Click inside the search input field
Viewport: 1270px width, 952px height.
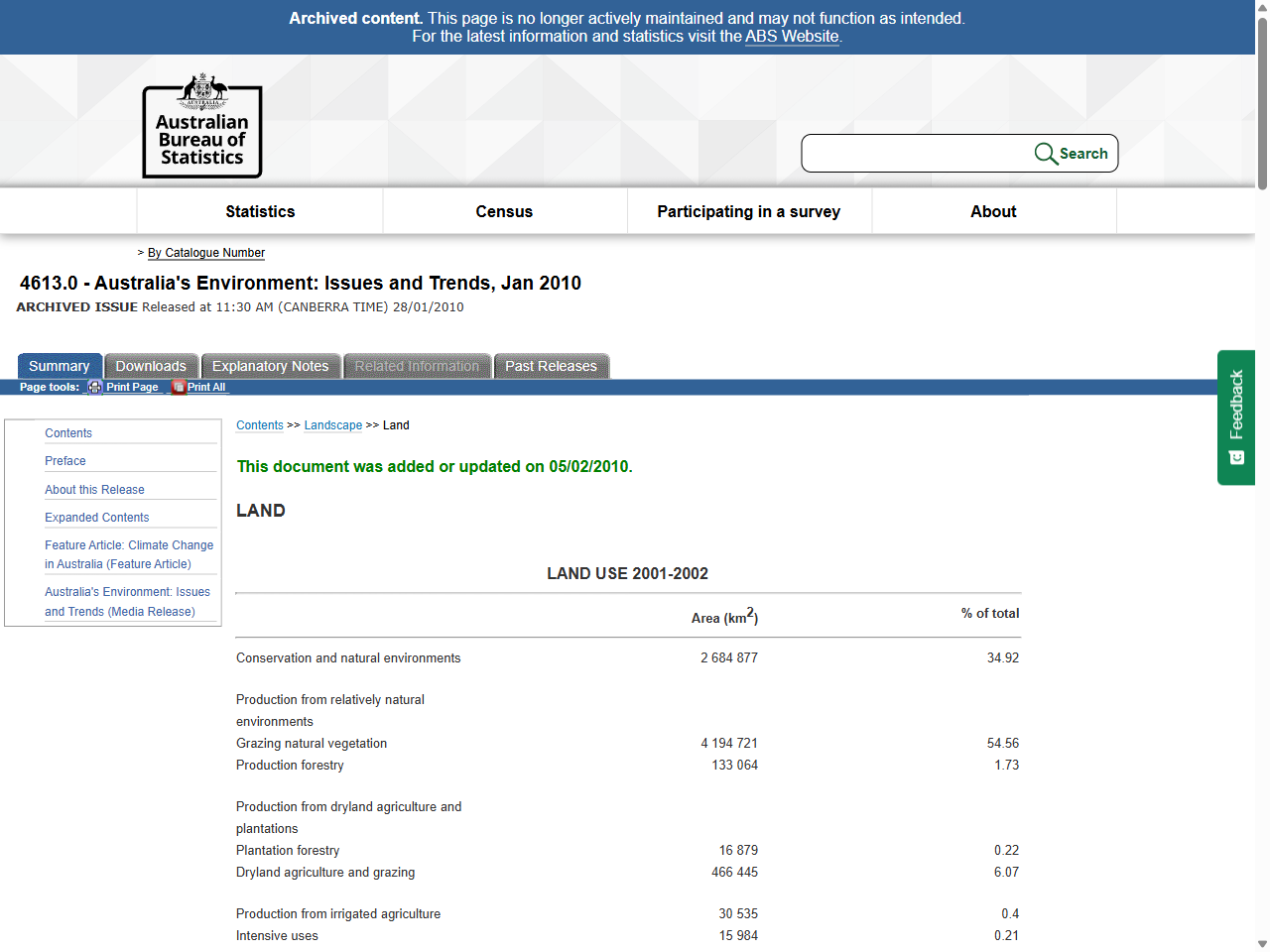click(x=917, y=154)
